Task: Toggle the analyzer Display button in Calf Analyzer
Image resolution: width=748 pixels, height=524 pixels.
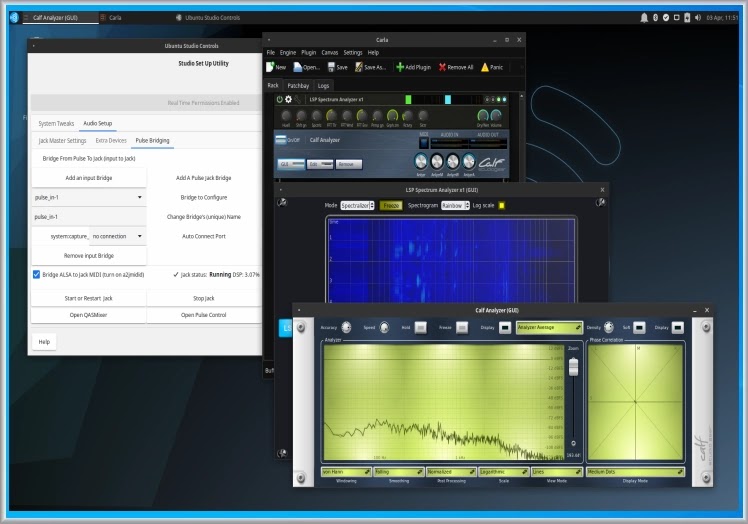Action: pos(505,327)
